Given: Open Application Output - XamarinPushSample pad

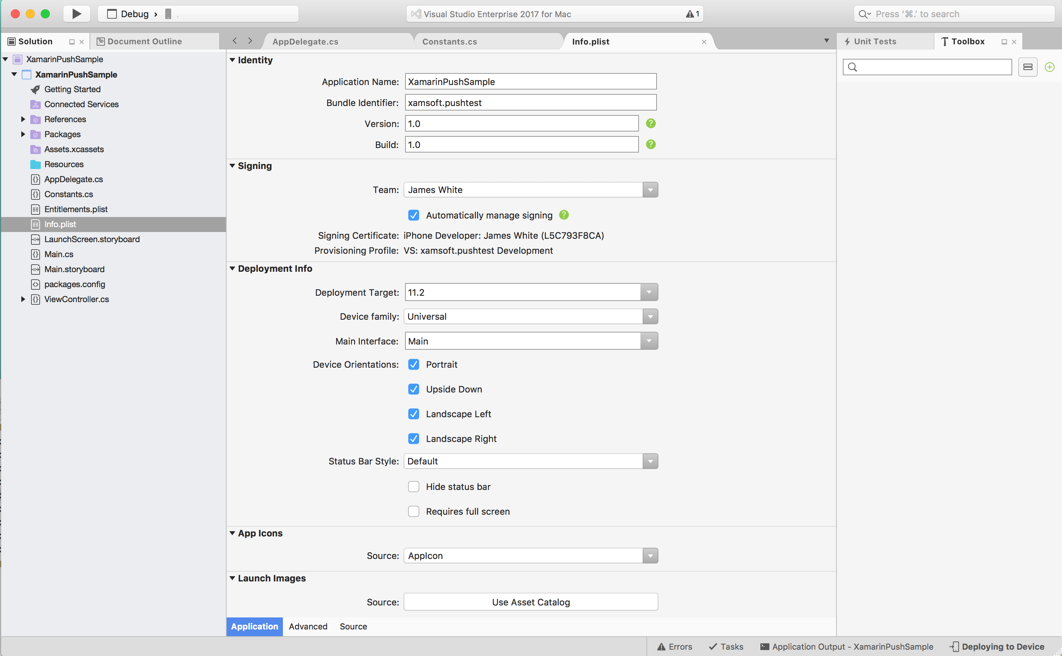Looking at the screenshot, I should pyautogui.click(x=847, y=647).
